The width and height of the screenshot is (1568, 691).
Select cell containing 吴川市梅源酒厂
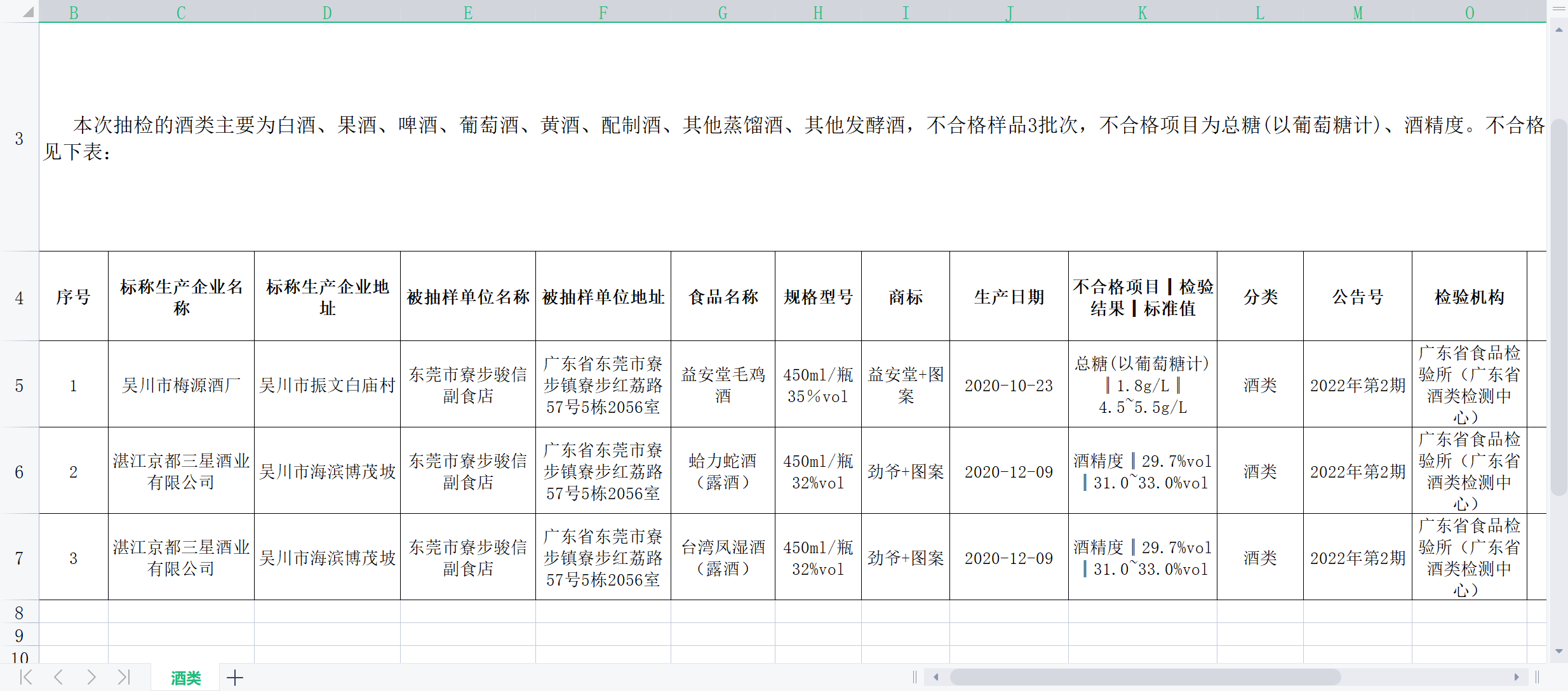coord(181,386)
